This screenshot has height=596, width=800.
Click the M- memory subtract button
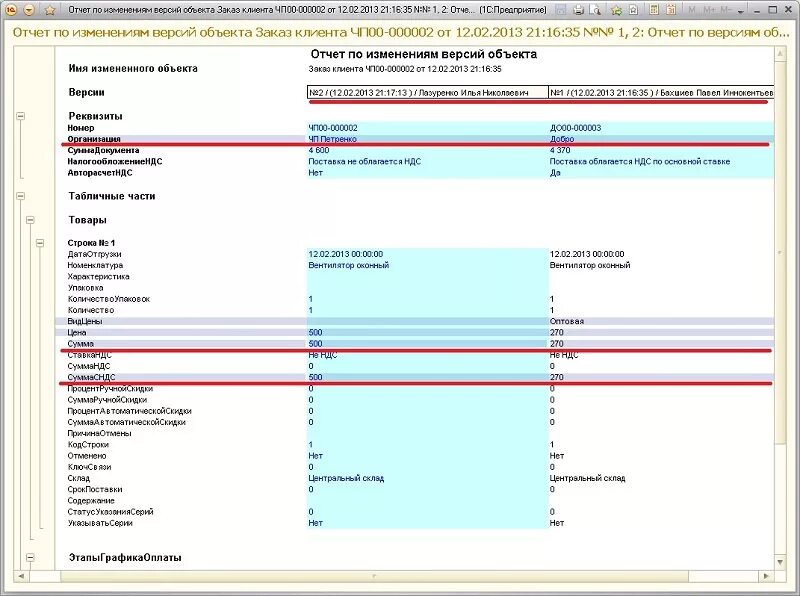(726, 10)
